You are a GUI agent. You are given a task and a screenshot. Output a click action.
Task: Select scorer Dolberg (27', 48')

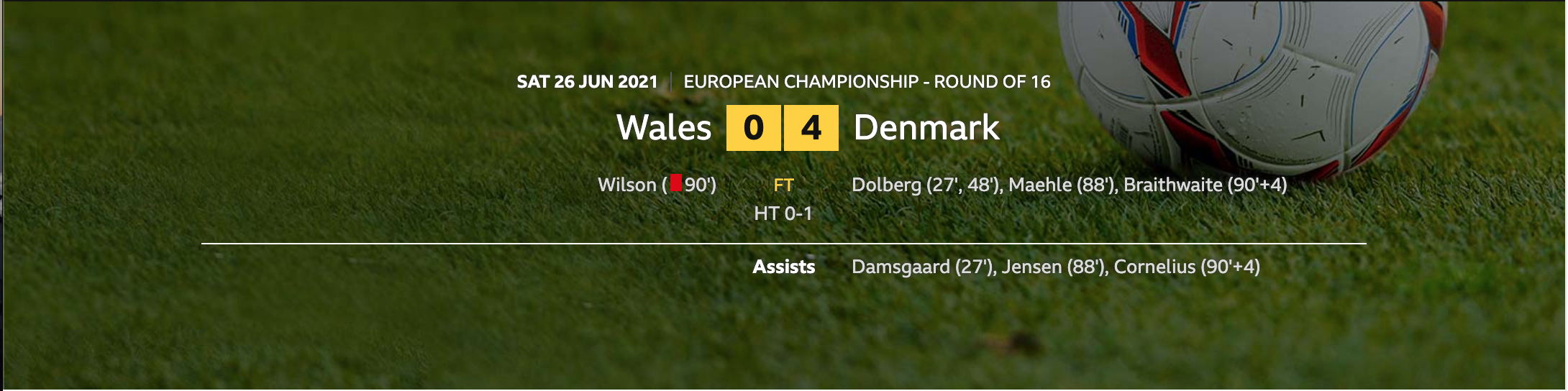(927, 185)
